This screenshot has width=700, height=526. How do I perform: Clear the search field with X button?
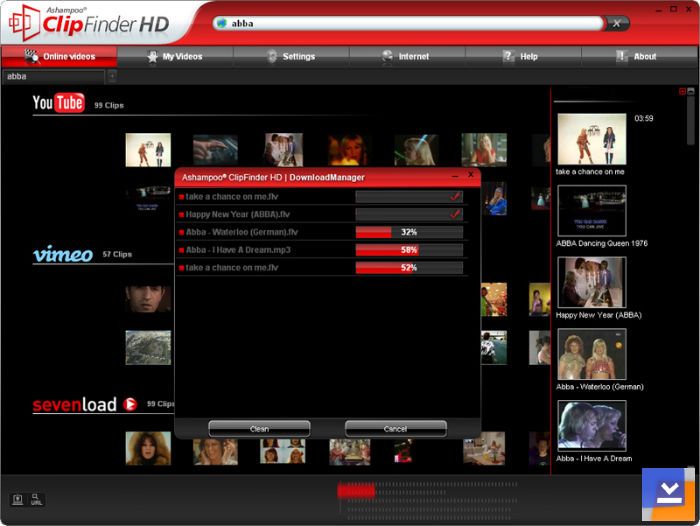[617, 23]
